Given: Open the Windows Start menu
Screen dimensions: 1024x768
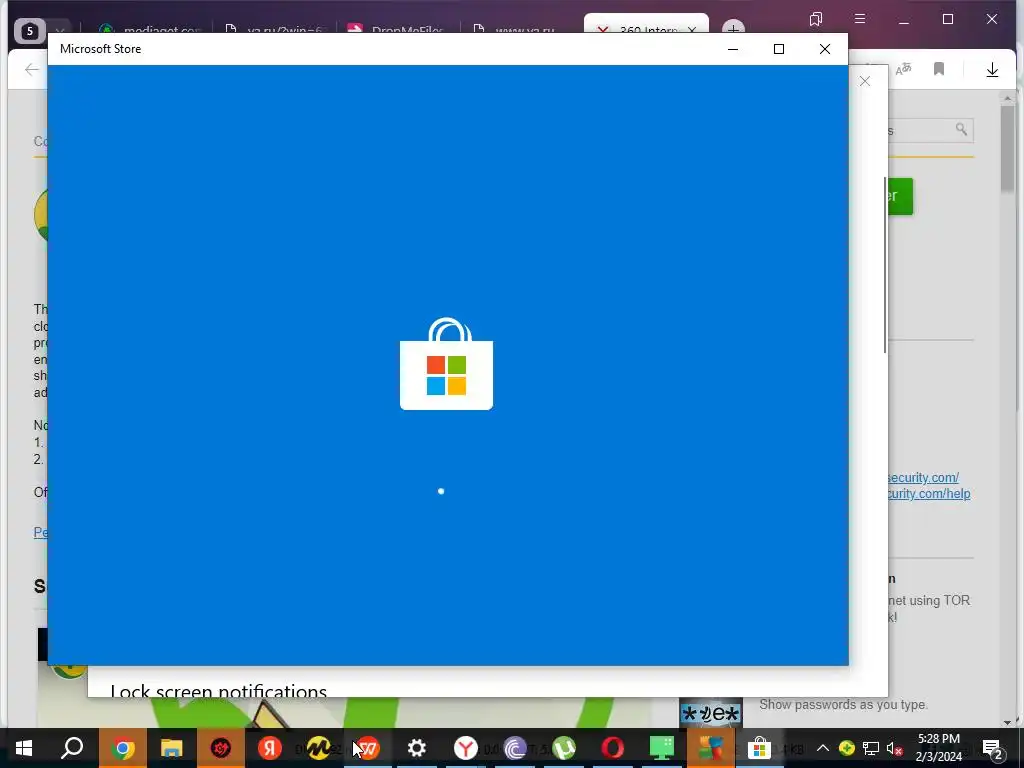Looking at the screenshot, I should click(24, 748).
